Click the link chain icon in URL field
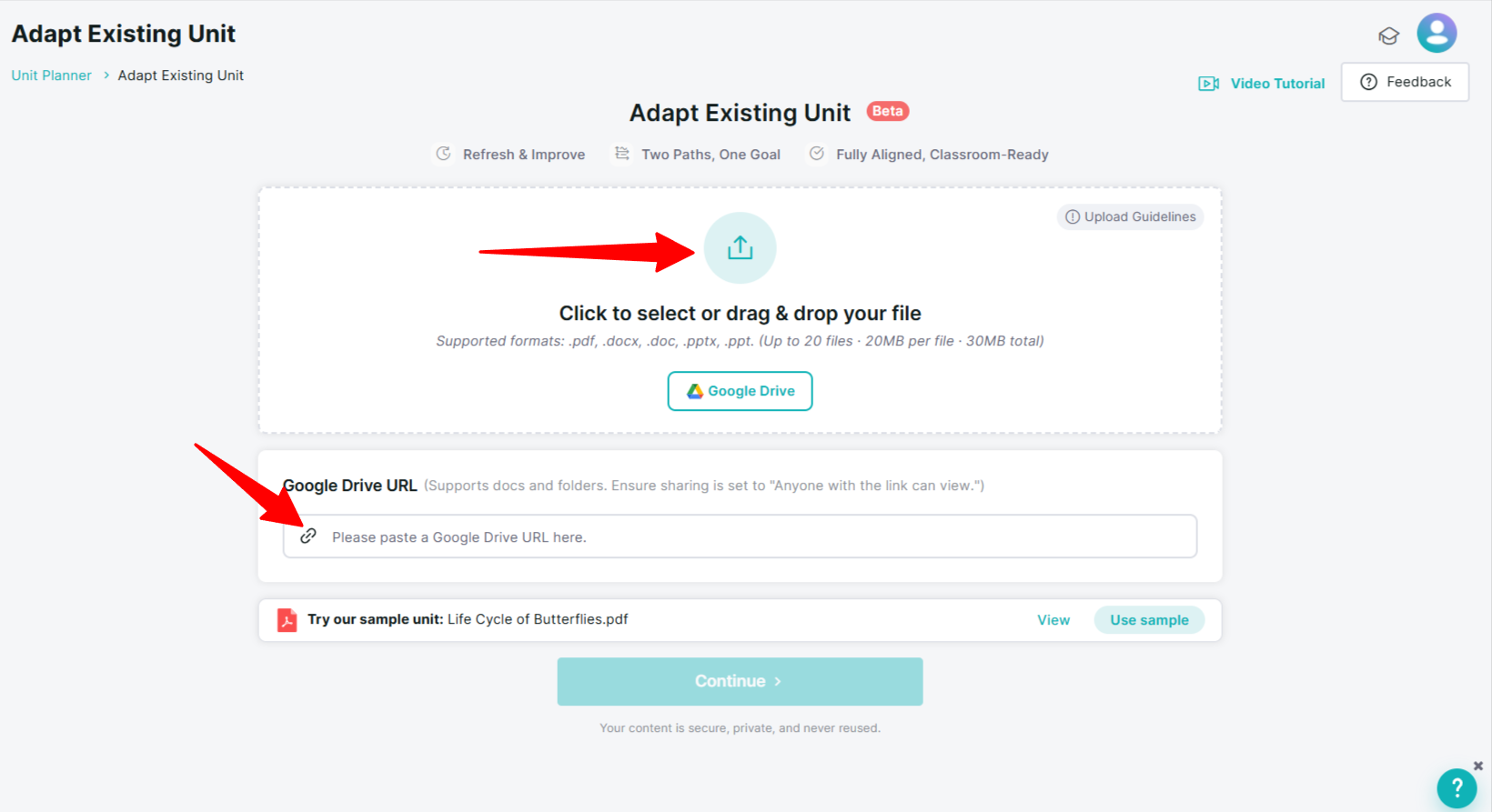The image size is (1492, 812). coord(308,536)
